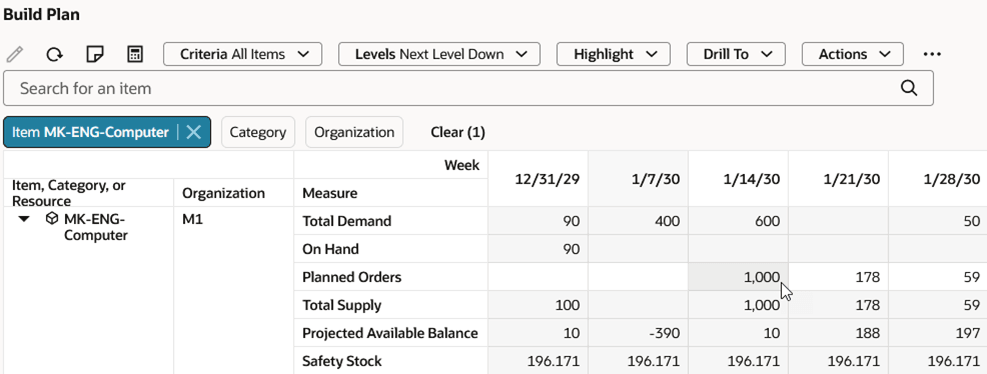The width and height of the screenshot is (987, 374).
Task: Open the three-dot more options menu
Action: tap(932, 54)
